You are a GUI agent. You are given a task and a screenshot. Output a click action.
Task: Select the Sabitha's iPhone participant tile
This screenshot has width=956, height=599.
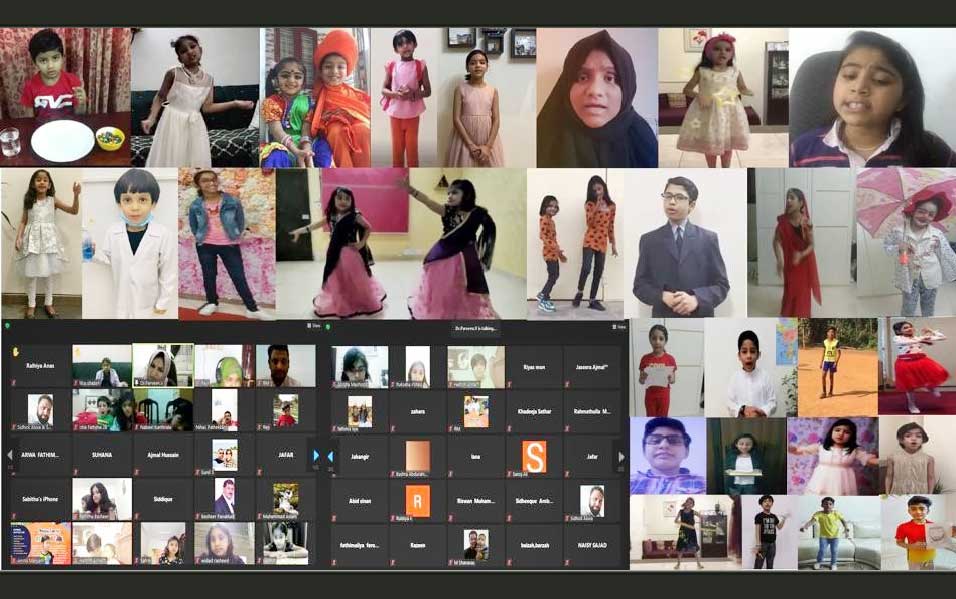coord(40,498)
